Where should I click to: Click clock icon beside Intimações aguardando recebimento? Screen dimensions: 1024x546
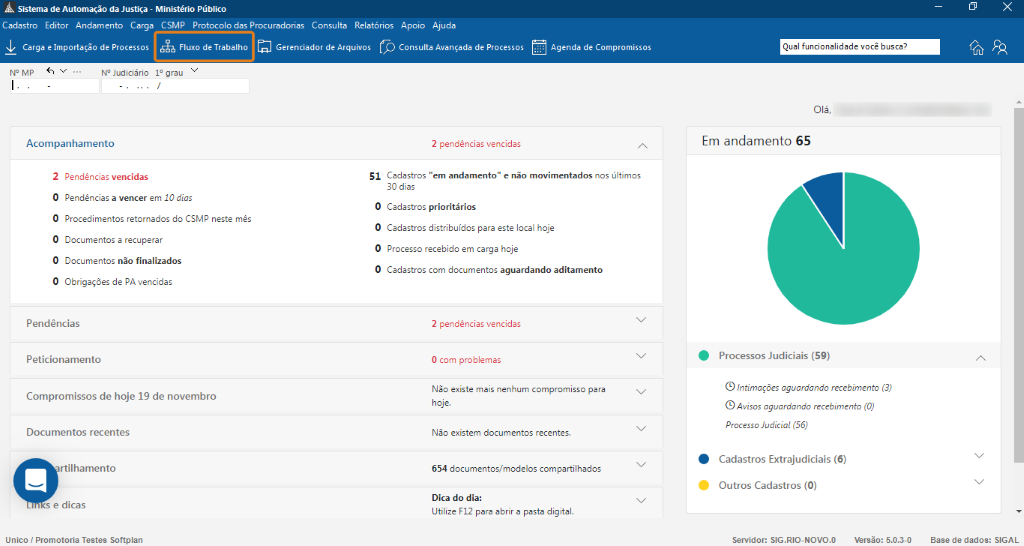[x=730, y=387]
